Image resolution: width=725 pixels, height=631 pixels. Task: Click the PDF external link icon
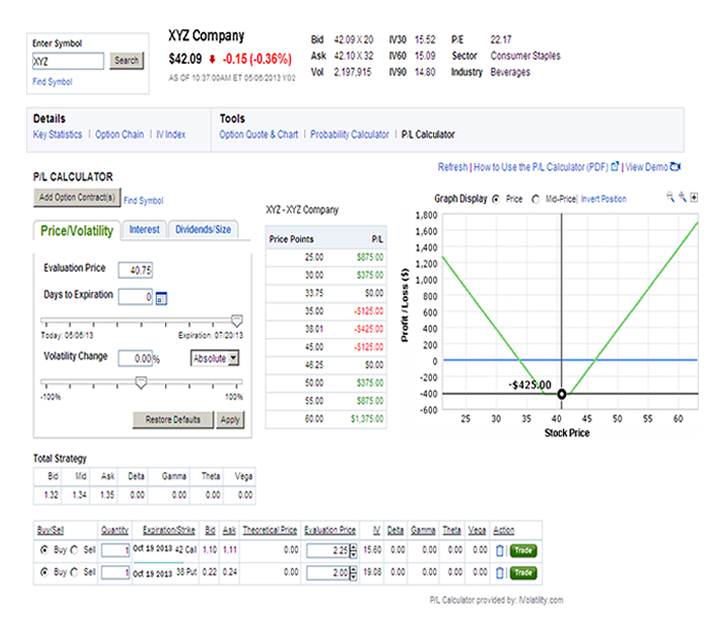pyautogui.click(x=615, y=167)
